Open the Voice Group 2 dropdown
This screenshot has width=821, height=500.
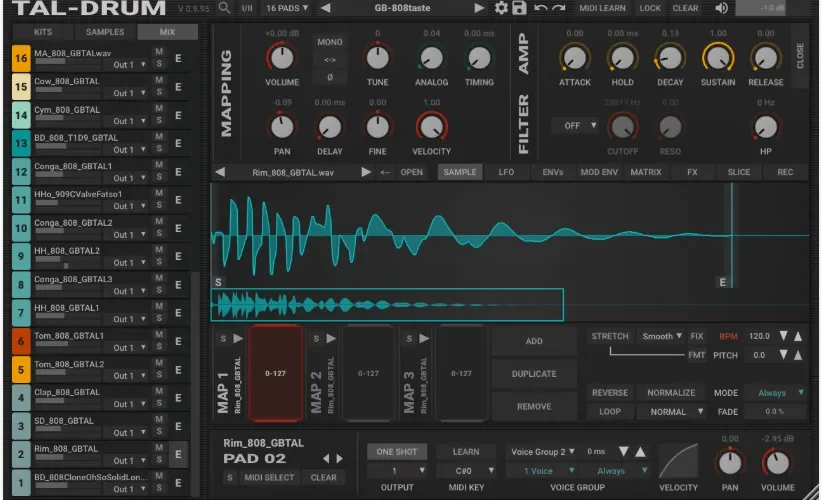tap(542, 451)
